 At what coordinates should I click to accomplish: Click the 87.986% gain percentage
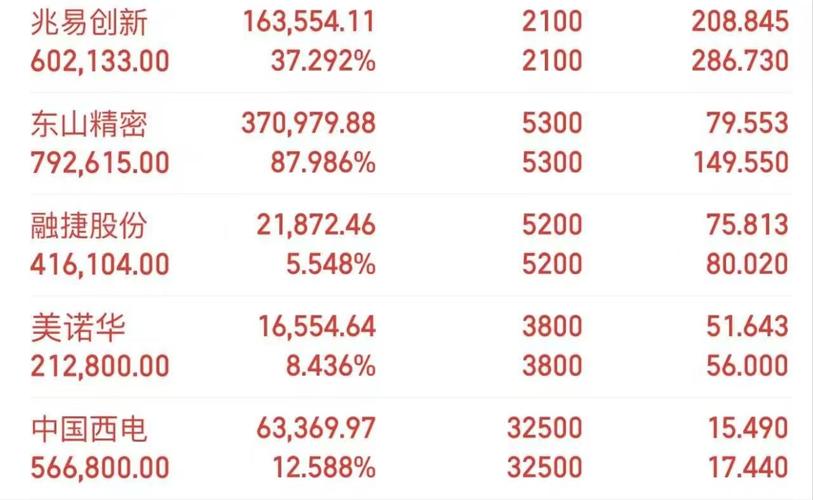[x=323, y=162]
